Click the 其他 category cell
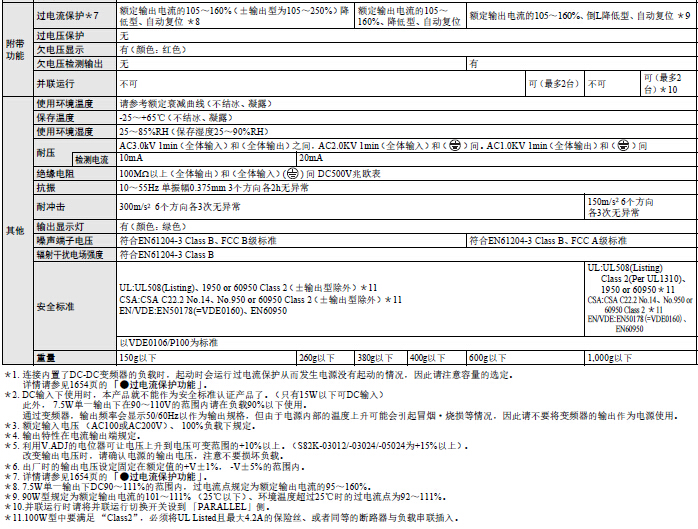 (x=16, y=230)
